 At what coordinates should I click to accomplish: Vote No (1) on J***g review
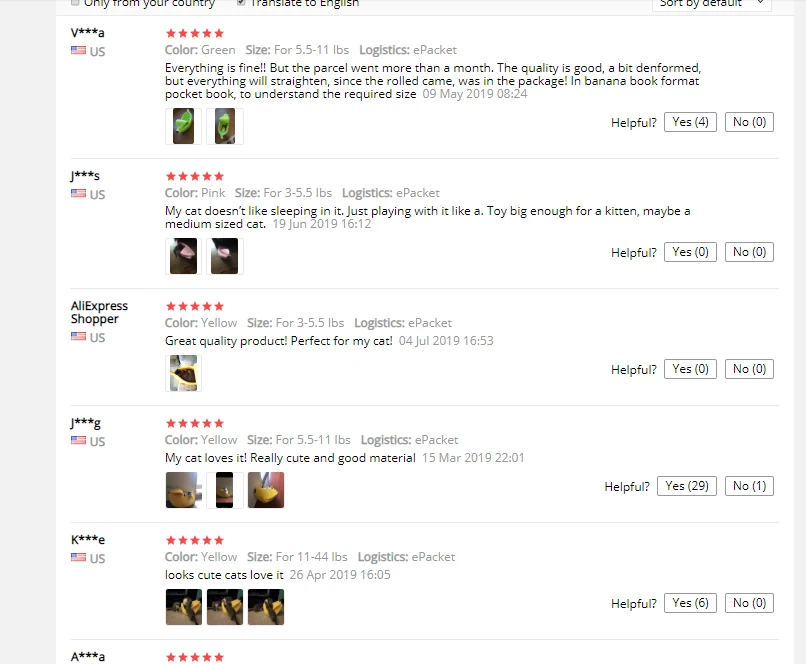click(749, 486)
